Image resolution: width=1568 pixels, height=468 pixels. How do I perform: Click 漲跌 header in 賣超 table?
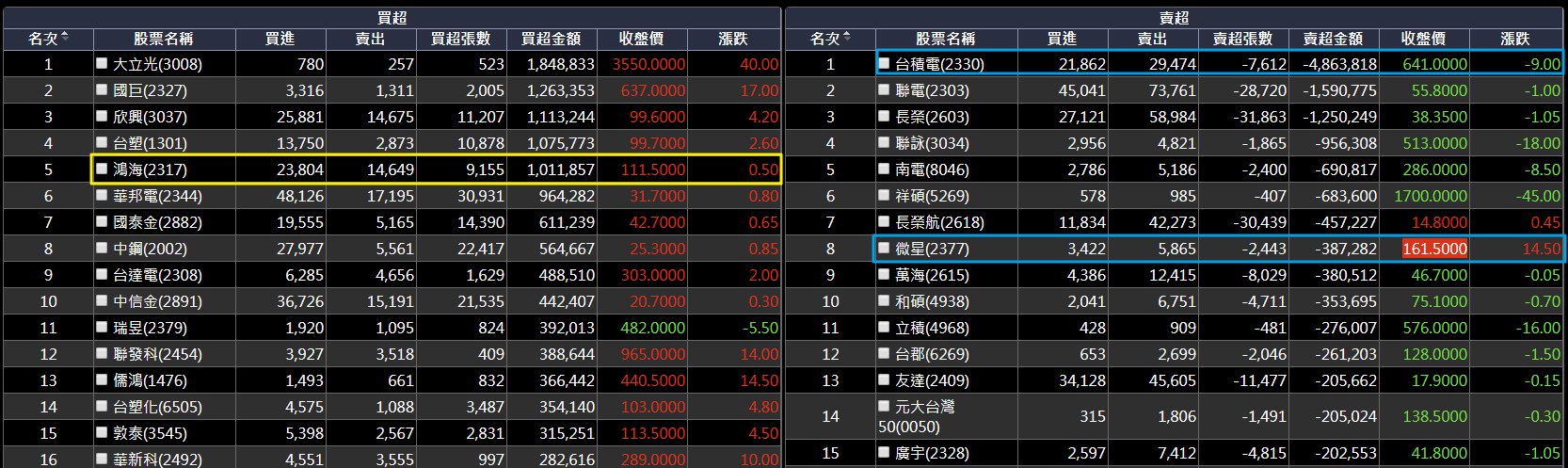pos(1515,39)
